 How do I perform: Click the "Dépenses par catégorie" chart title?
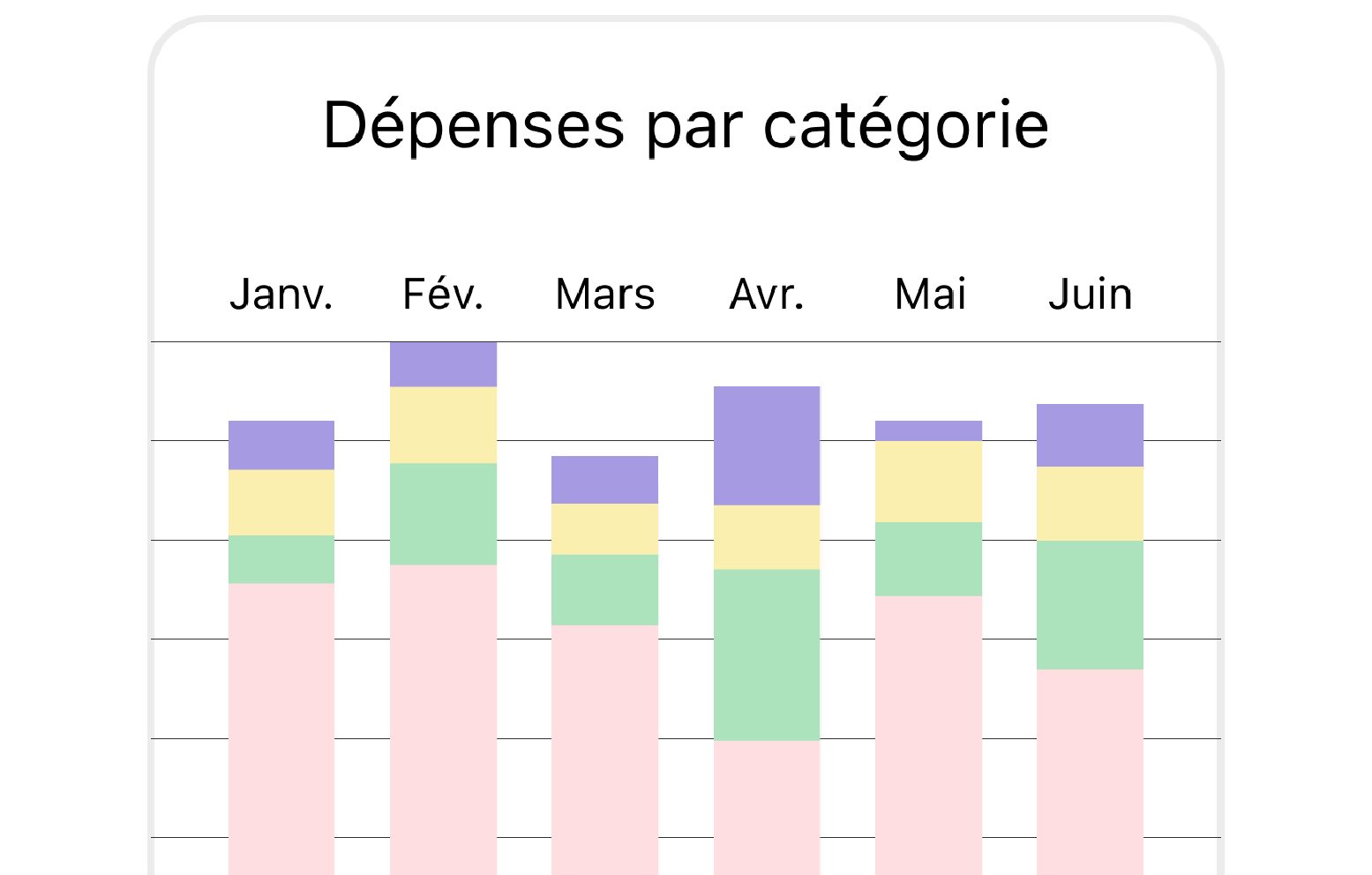tap(686, 125)
